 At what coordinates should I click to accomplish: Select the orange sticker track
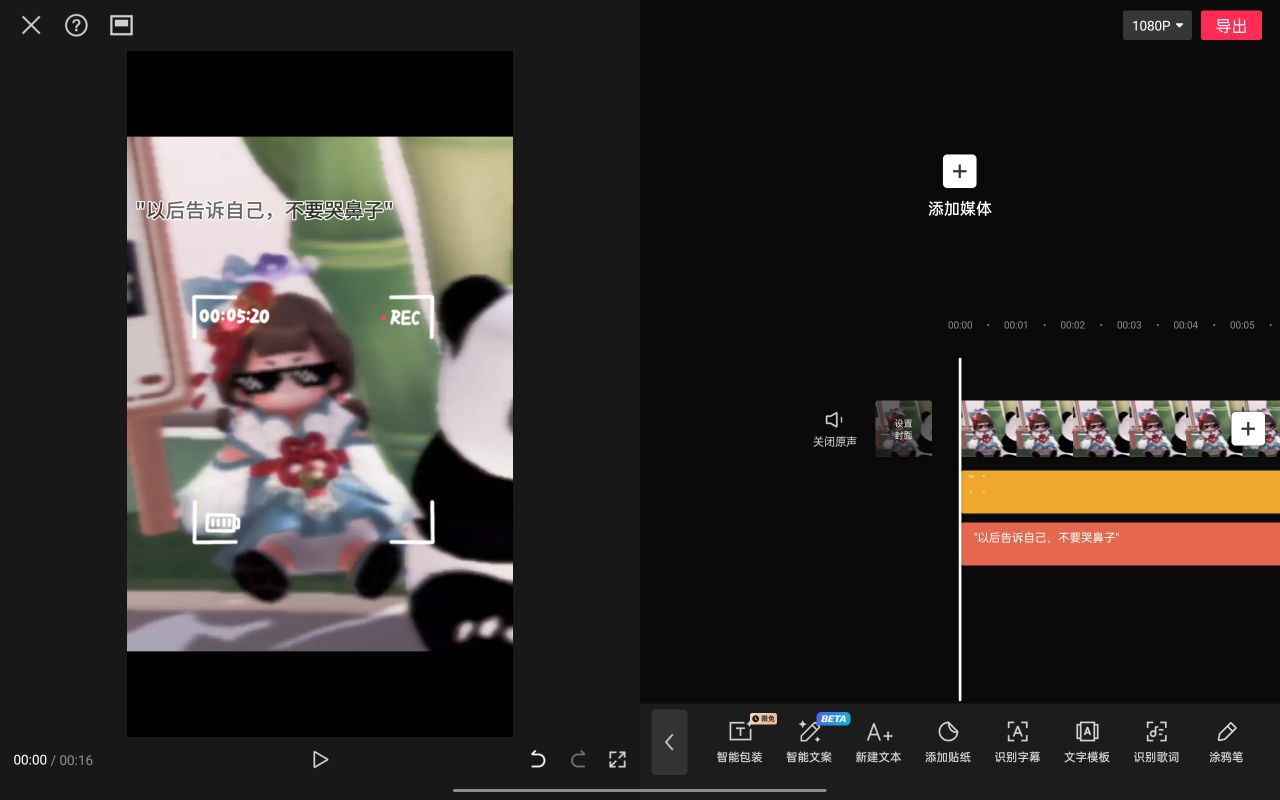coord(1120,492)
